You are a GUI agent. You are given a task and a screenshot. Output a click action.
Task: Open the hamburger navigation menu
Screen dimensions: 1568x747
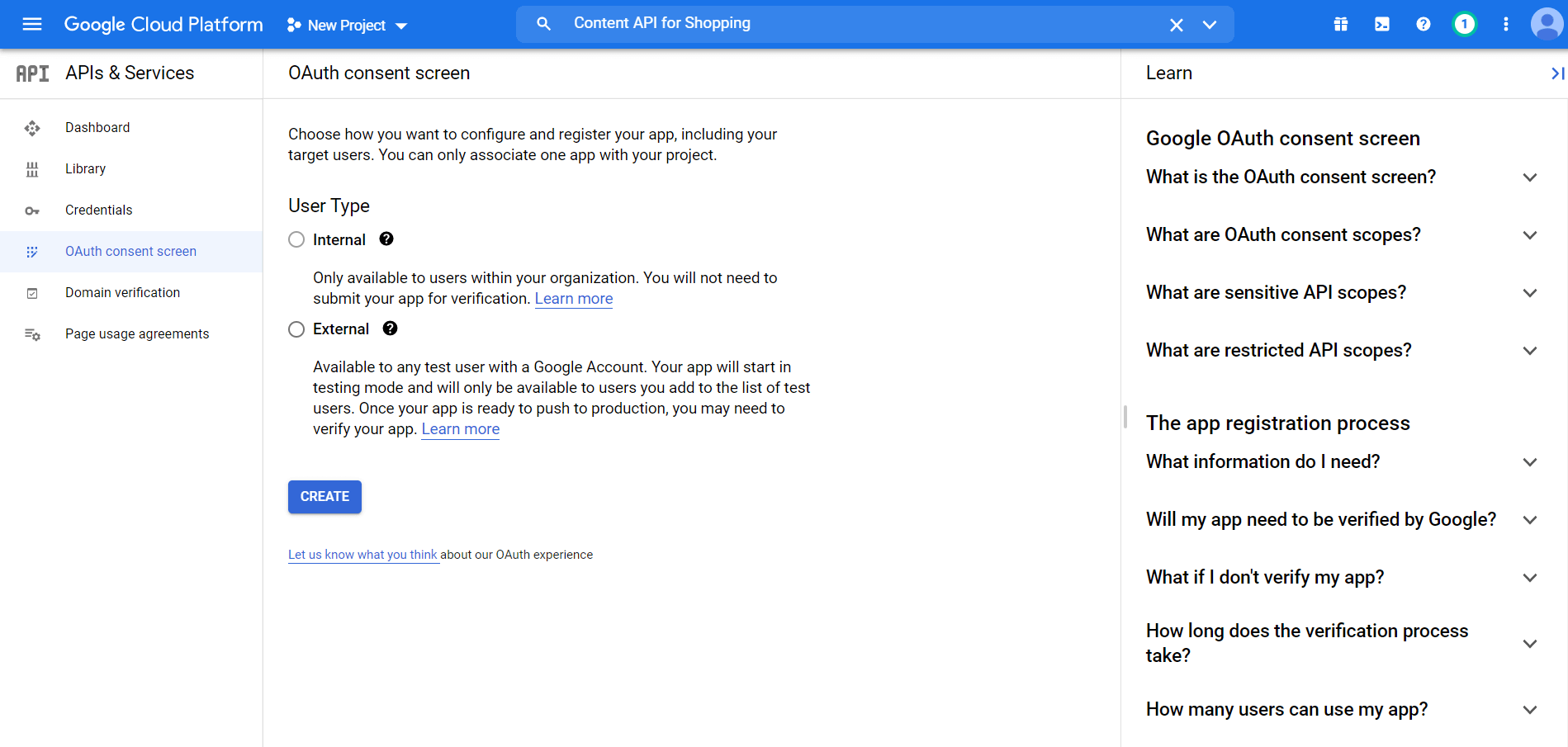(32, 24)
